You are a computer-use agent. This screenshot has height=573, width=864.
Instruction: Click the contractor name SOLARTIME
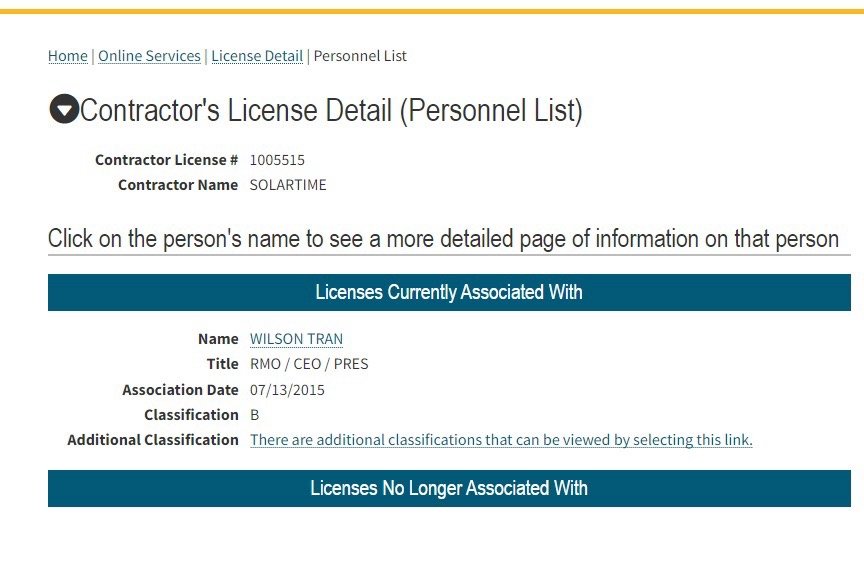tap(288, 185)
